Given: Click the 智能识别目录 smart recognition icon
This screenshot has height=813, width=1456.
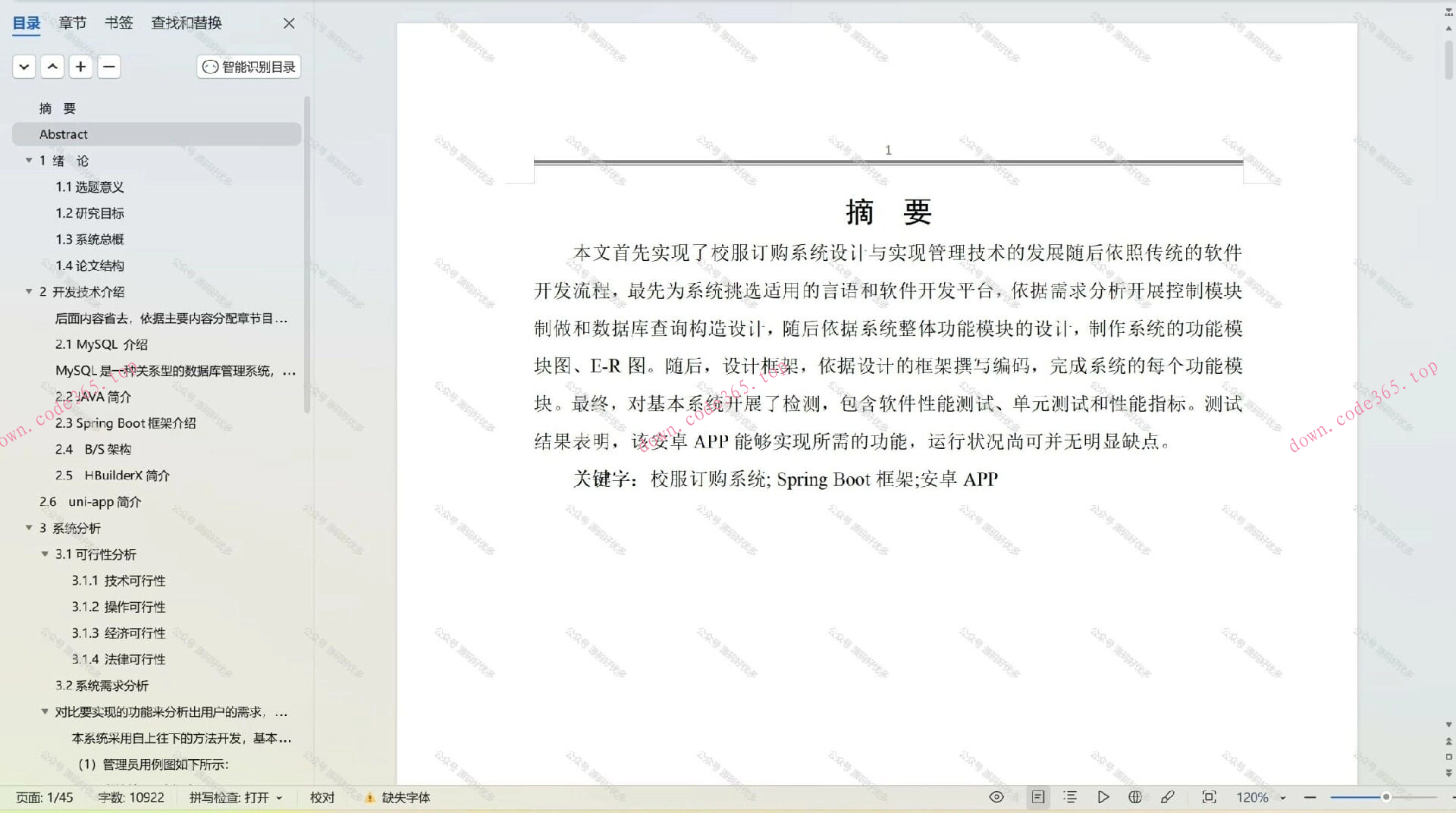Looking at the screenshot, I should [248, 67].
